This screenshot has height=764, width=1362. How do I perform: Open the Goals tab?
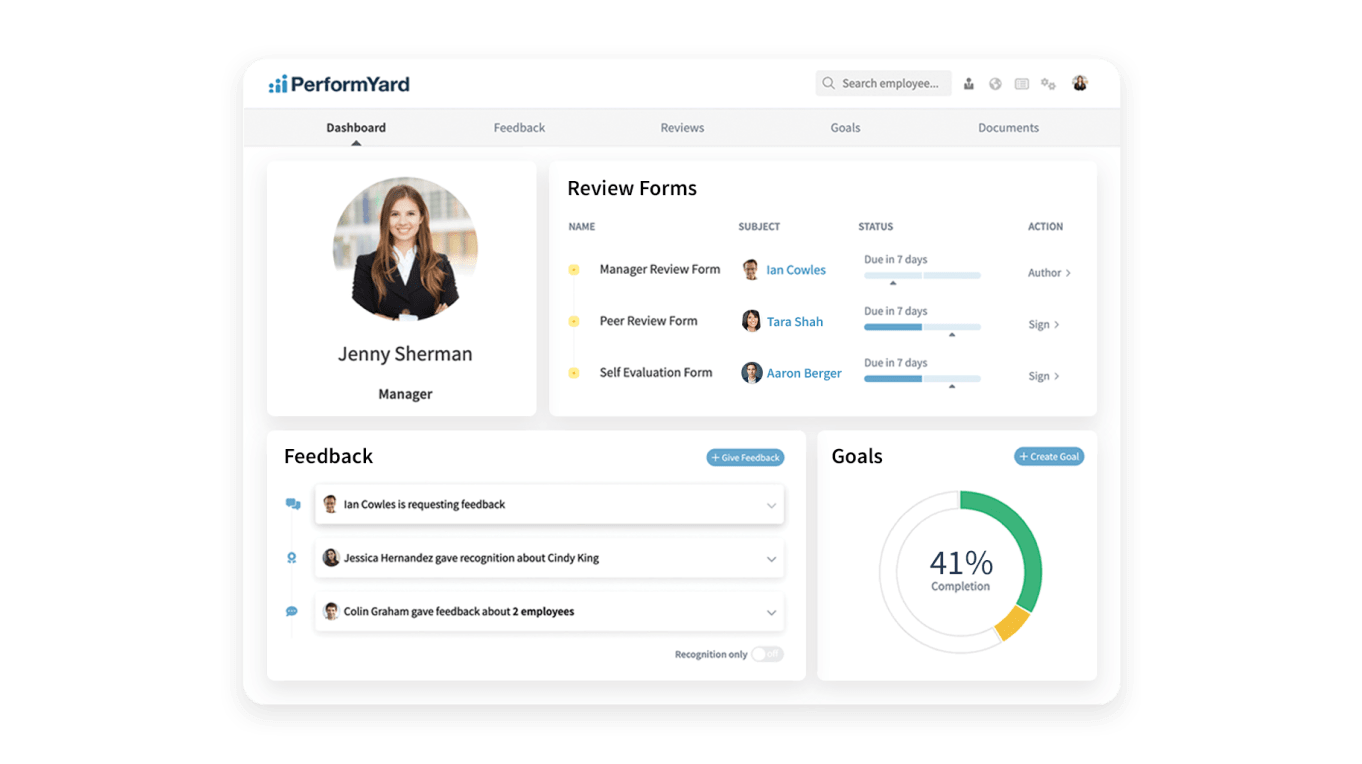coord(845,128)
